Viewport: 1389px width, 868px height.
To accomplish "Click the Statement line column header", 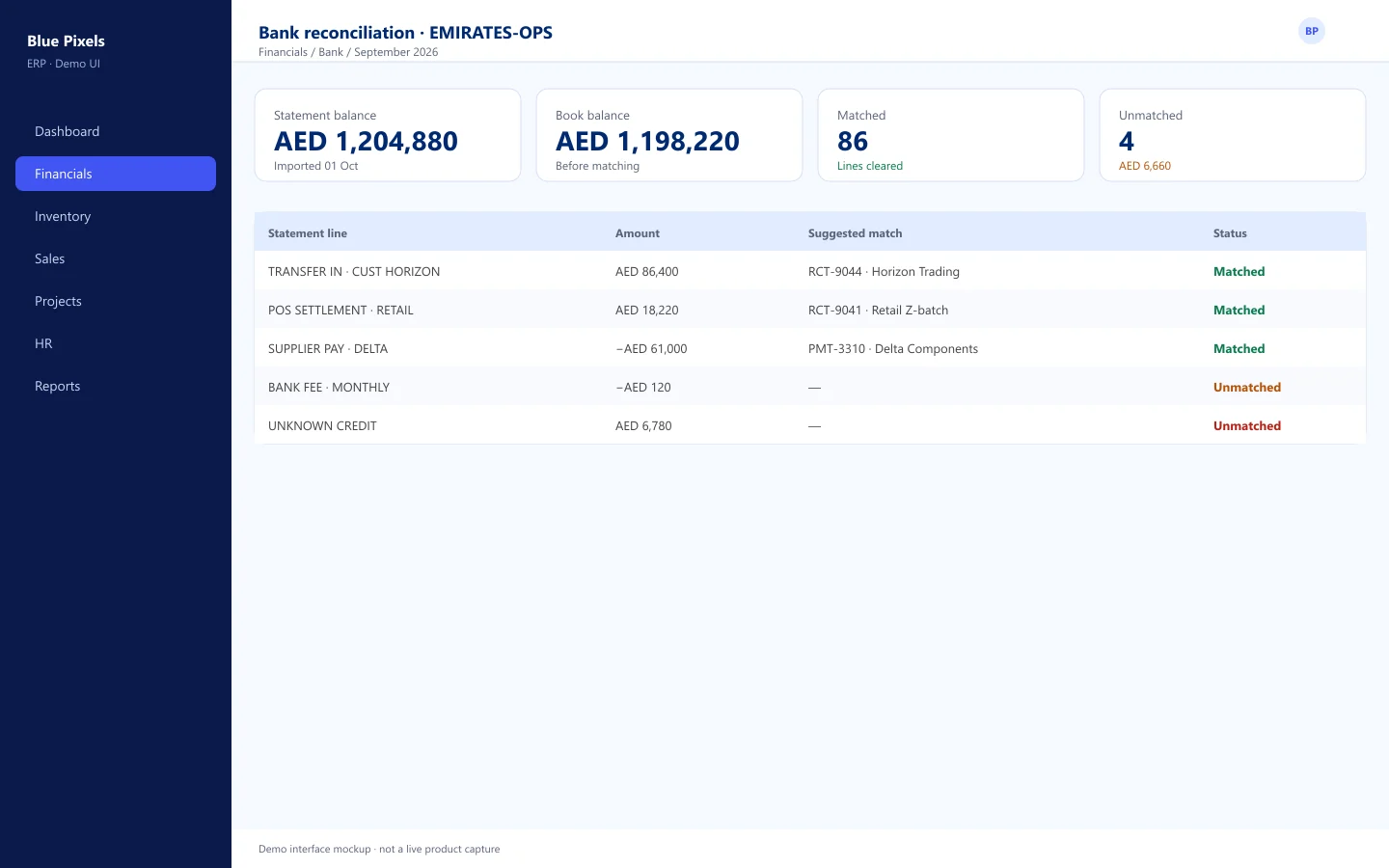I will 308,233.
